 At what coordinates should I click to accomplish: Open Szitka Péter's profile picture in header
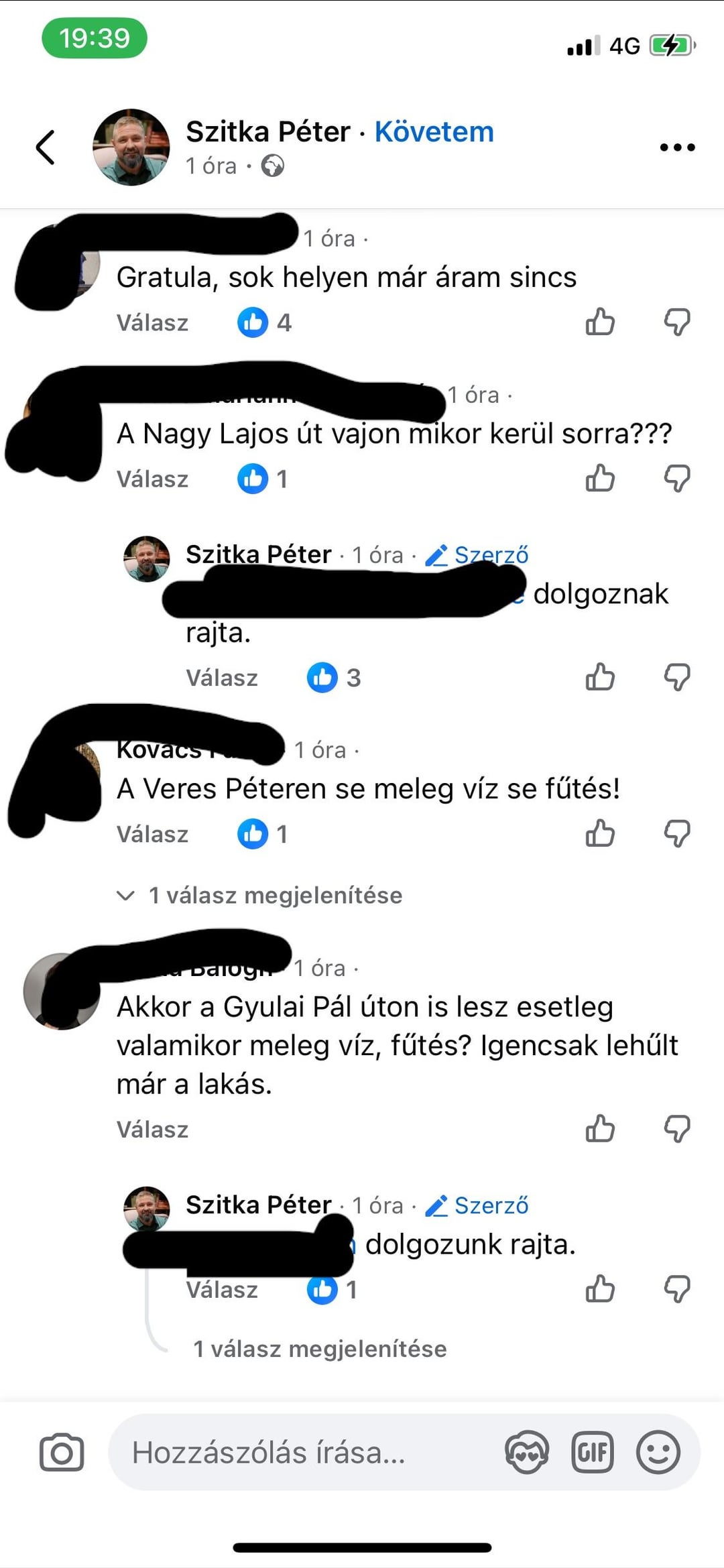point(131,147)
